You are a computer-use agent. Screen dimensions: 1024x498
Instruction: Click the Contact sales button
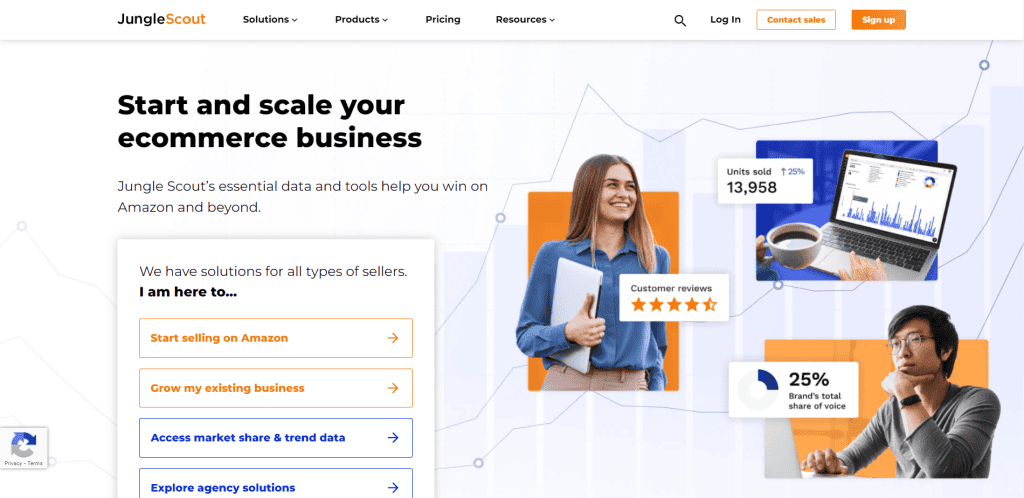pyautogui.click(x=796, y=20)
